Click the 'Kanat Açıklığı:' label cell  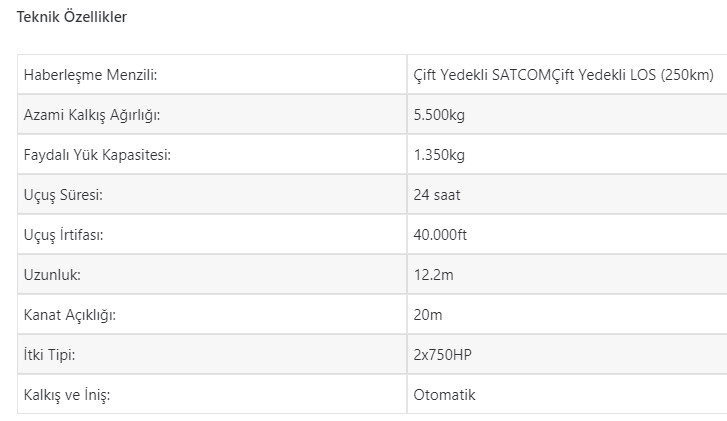pos(70,315)
